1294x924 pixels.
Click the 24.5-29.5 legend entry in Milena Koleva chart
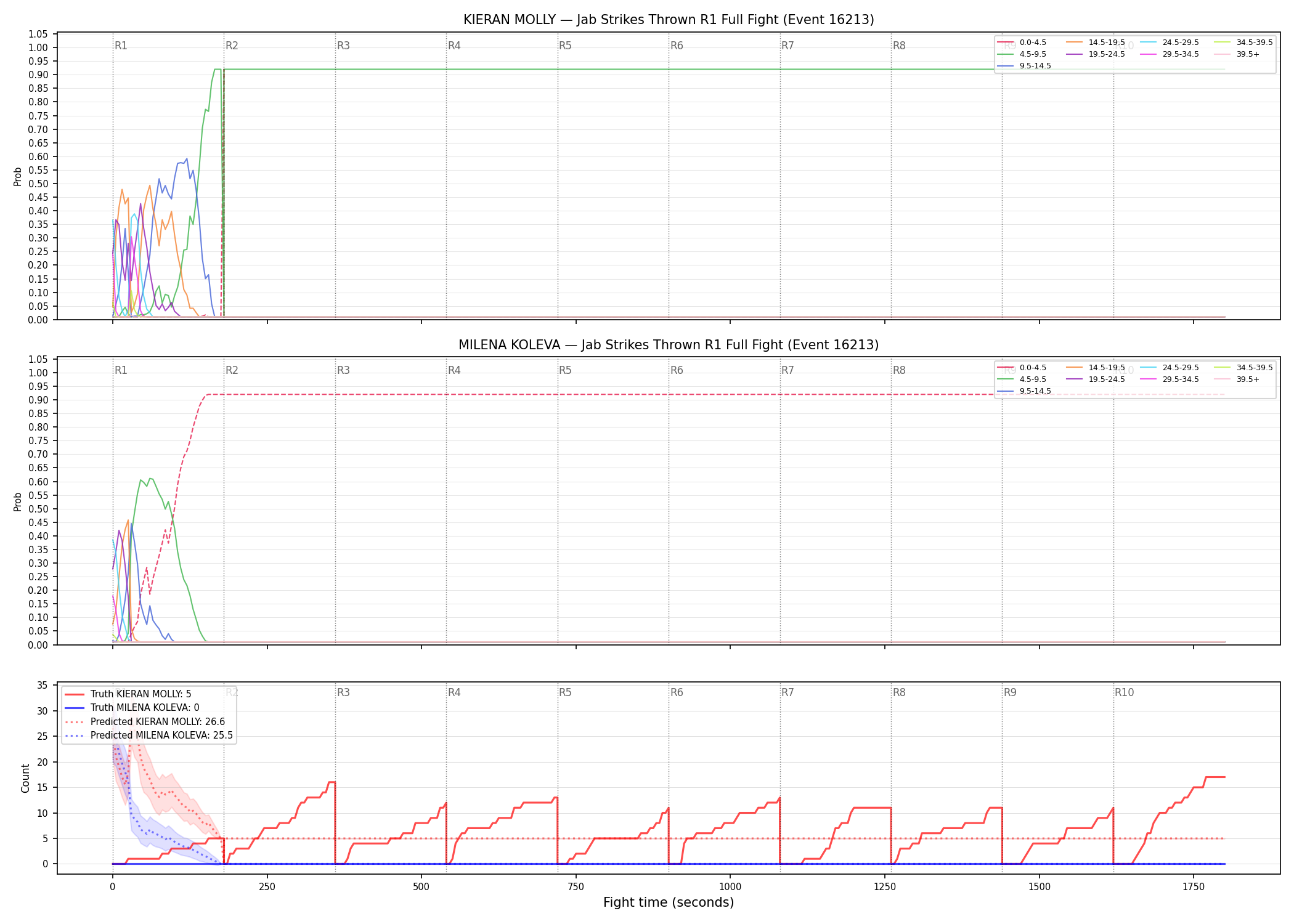(1170, 368)
